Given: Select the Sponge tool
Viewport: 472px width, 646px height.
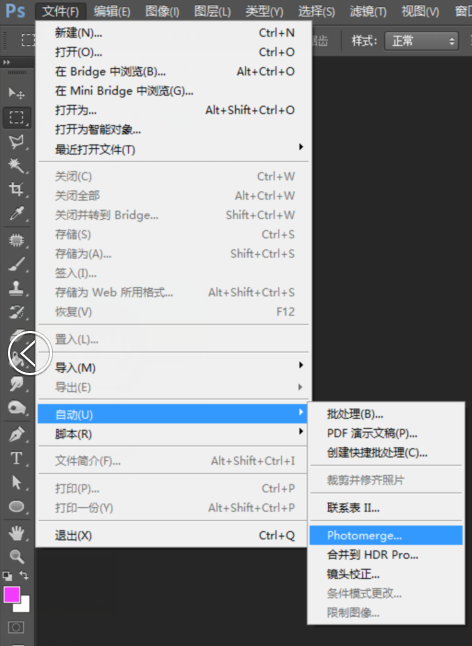Looking at the screenshot, I should click(16, 407).
